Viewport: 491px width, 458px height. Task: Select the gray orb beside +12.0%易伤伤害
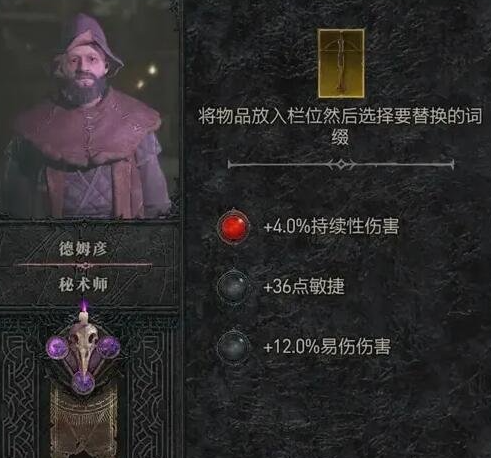[x=233, y=347]
